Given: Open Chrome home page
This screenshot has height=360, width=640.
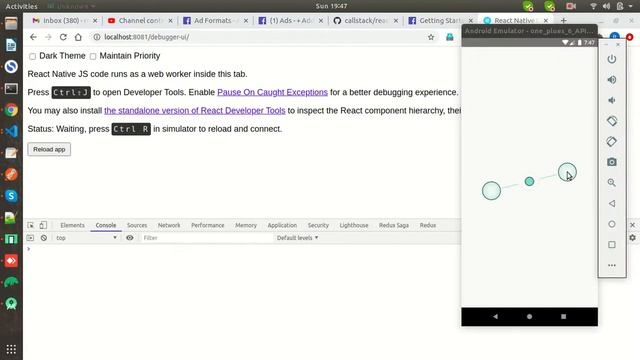Looking at the screenshot, I should click(x=78, y=37).
